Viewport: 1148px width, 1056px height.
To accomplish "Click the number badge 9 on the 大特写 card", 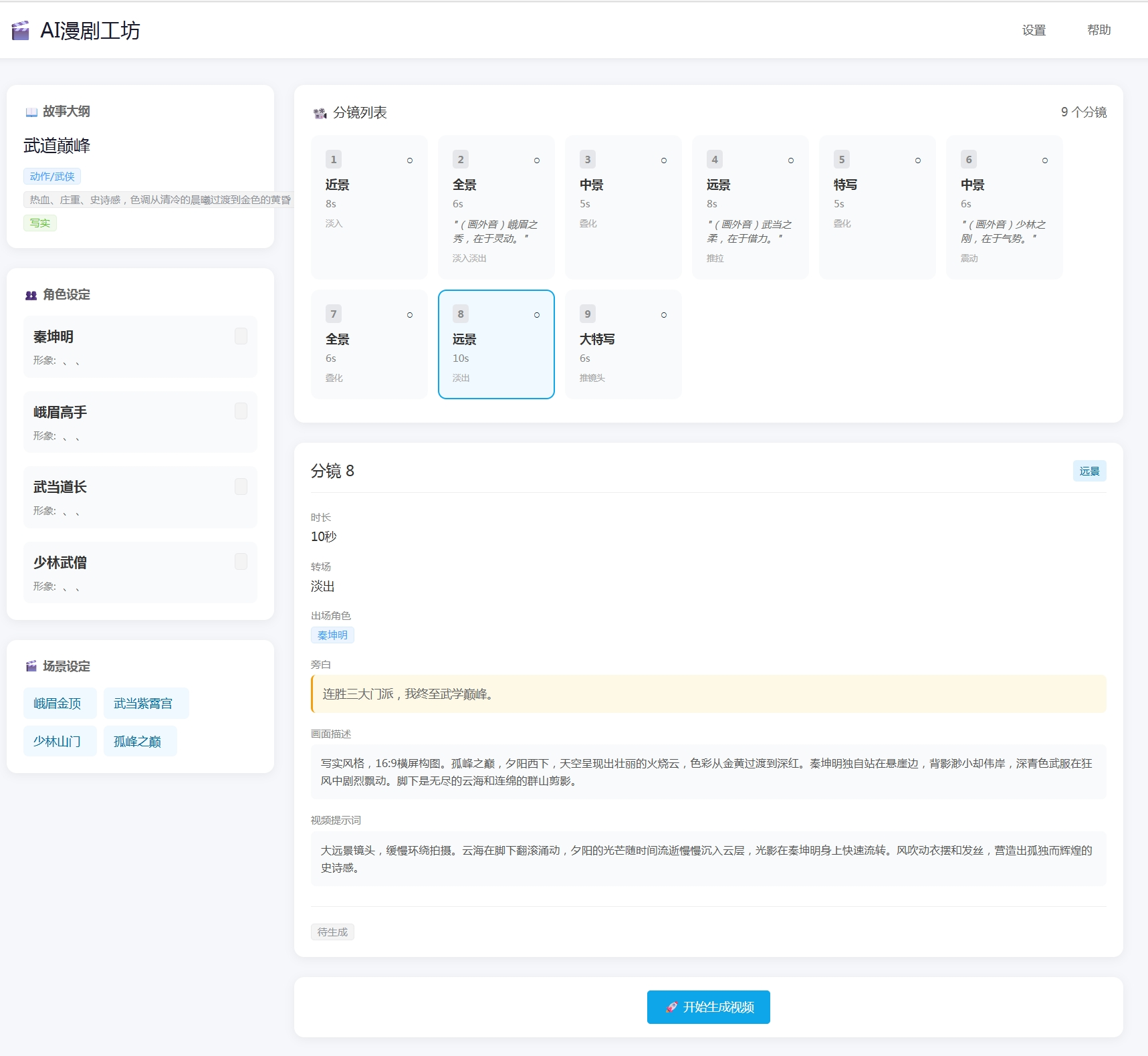I will pyautogui.click(x=588, y=314).
